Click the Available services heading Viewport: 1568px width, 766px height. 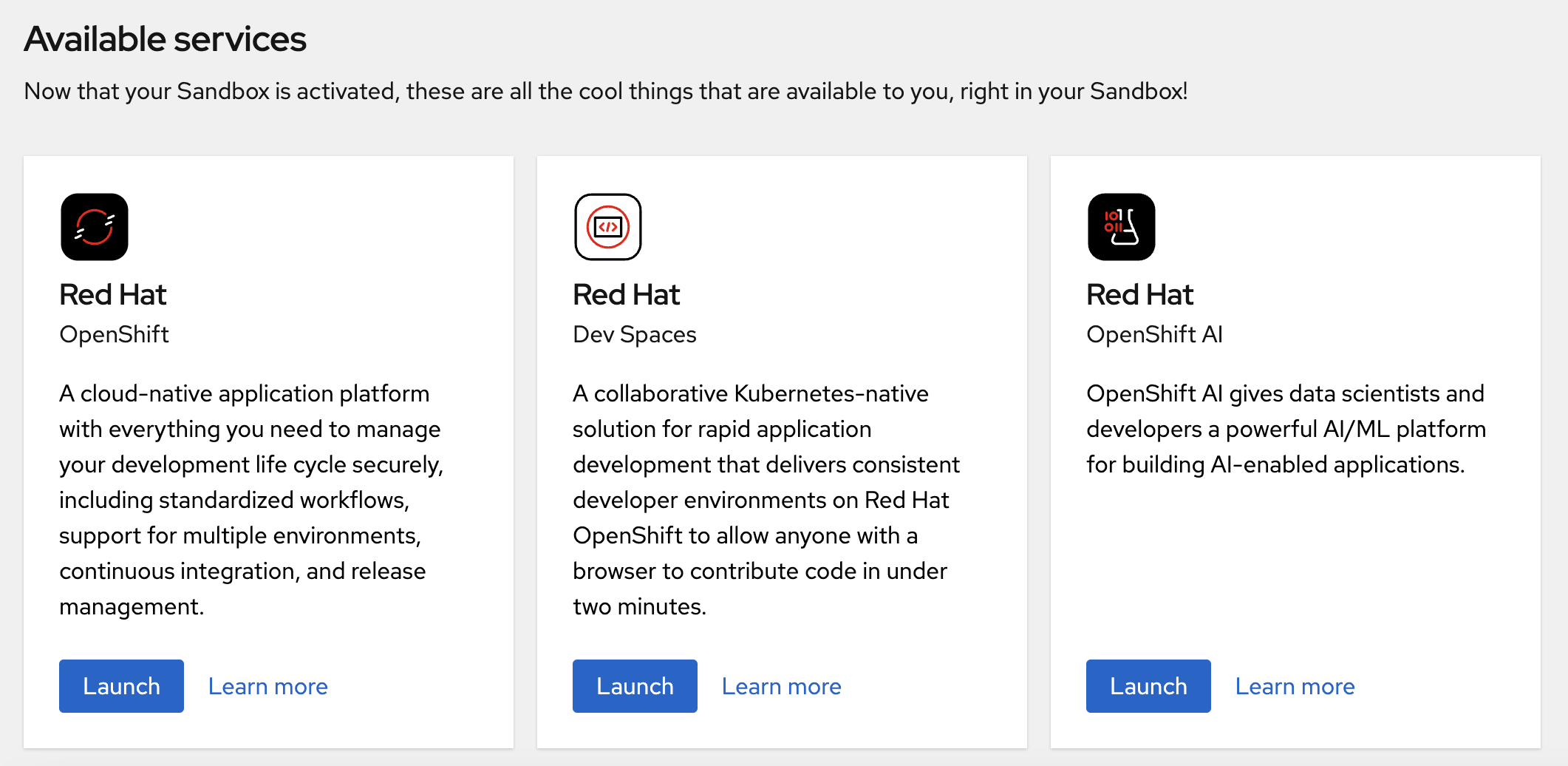coord(166,39)
